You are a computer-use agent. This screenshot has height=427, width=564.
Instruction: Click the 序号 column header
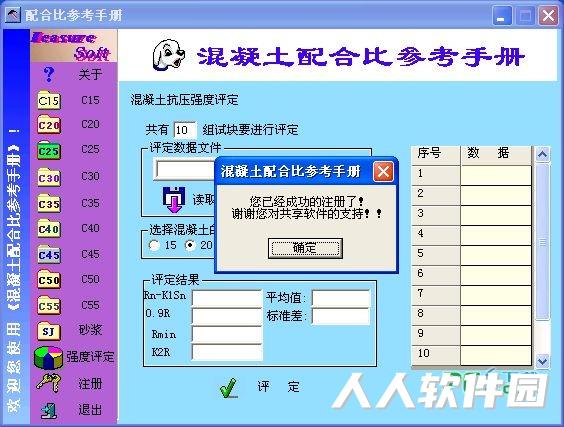pos(436,155)
